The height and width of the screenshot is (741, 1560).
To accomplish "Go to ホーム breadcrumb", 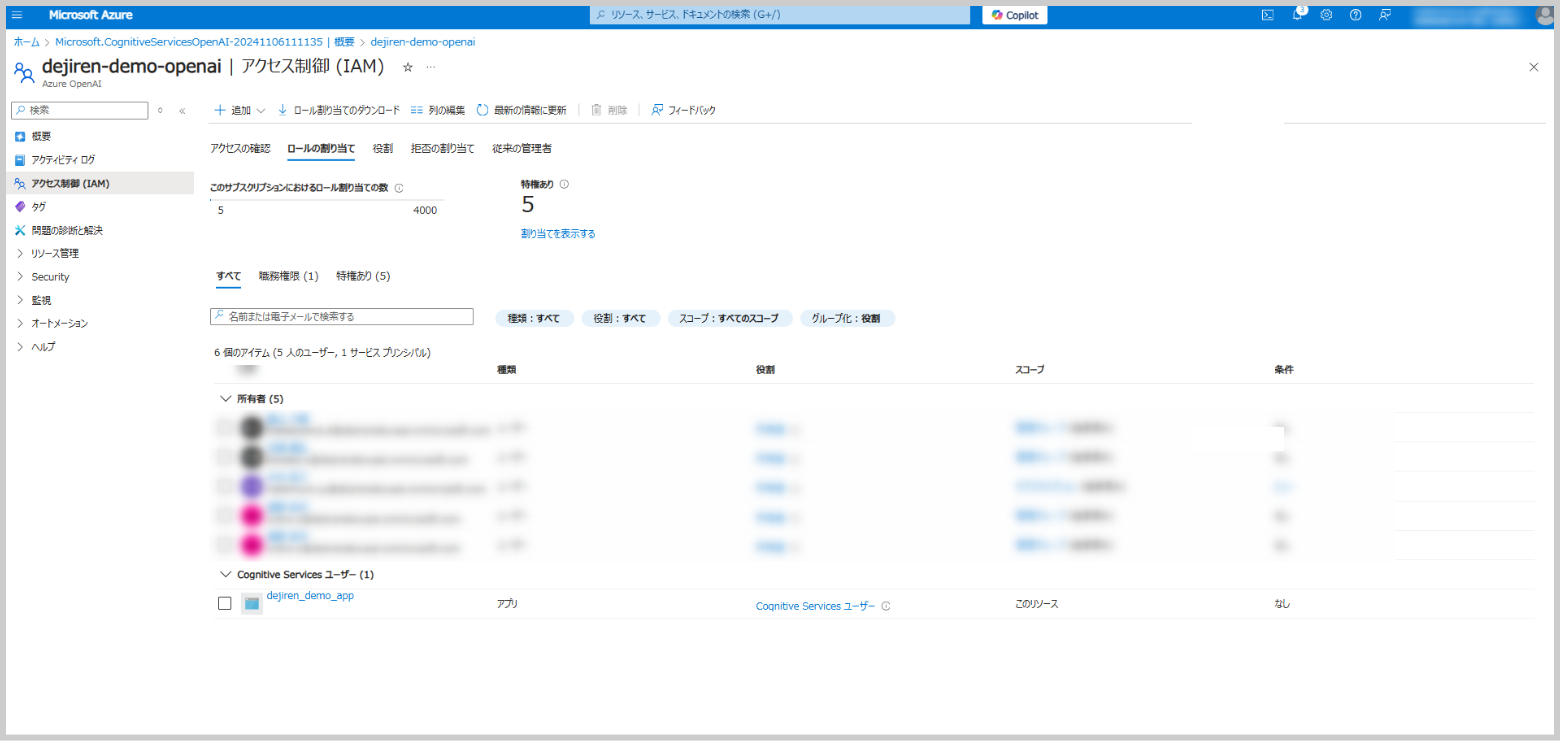I will pyautogui.click(x=27, y=42).
